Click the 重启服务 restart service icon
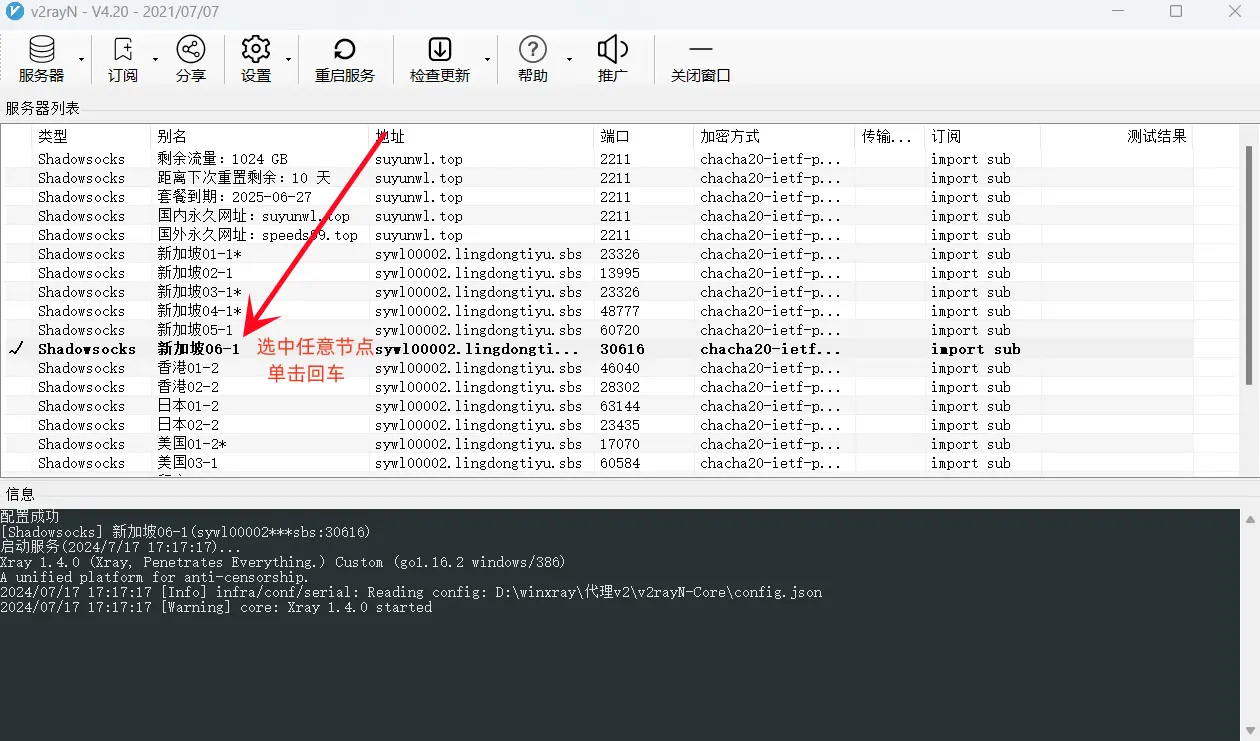 click(345, 59)
